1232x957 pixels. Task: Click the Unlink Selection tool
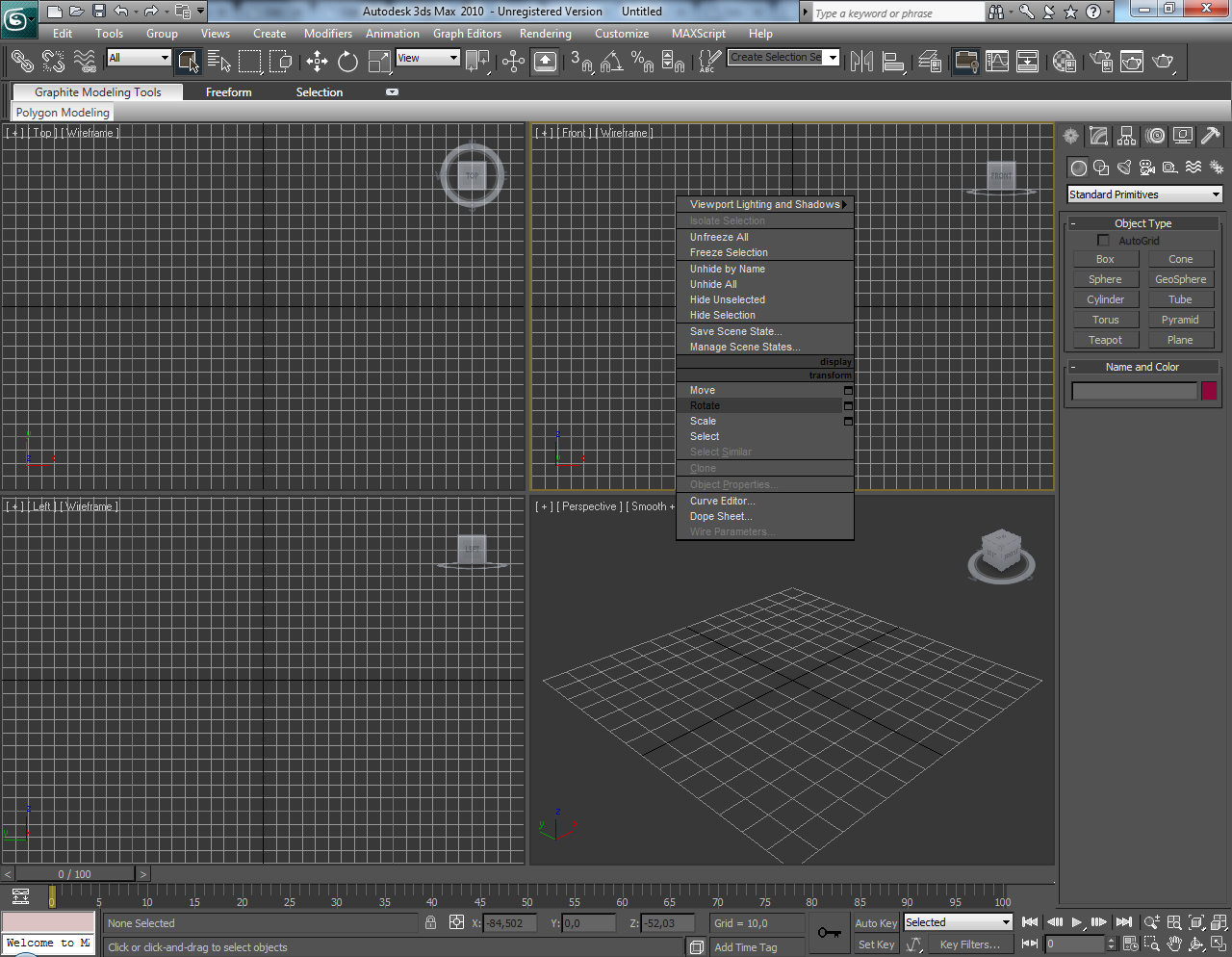click(53, 62)
